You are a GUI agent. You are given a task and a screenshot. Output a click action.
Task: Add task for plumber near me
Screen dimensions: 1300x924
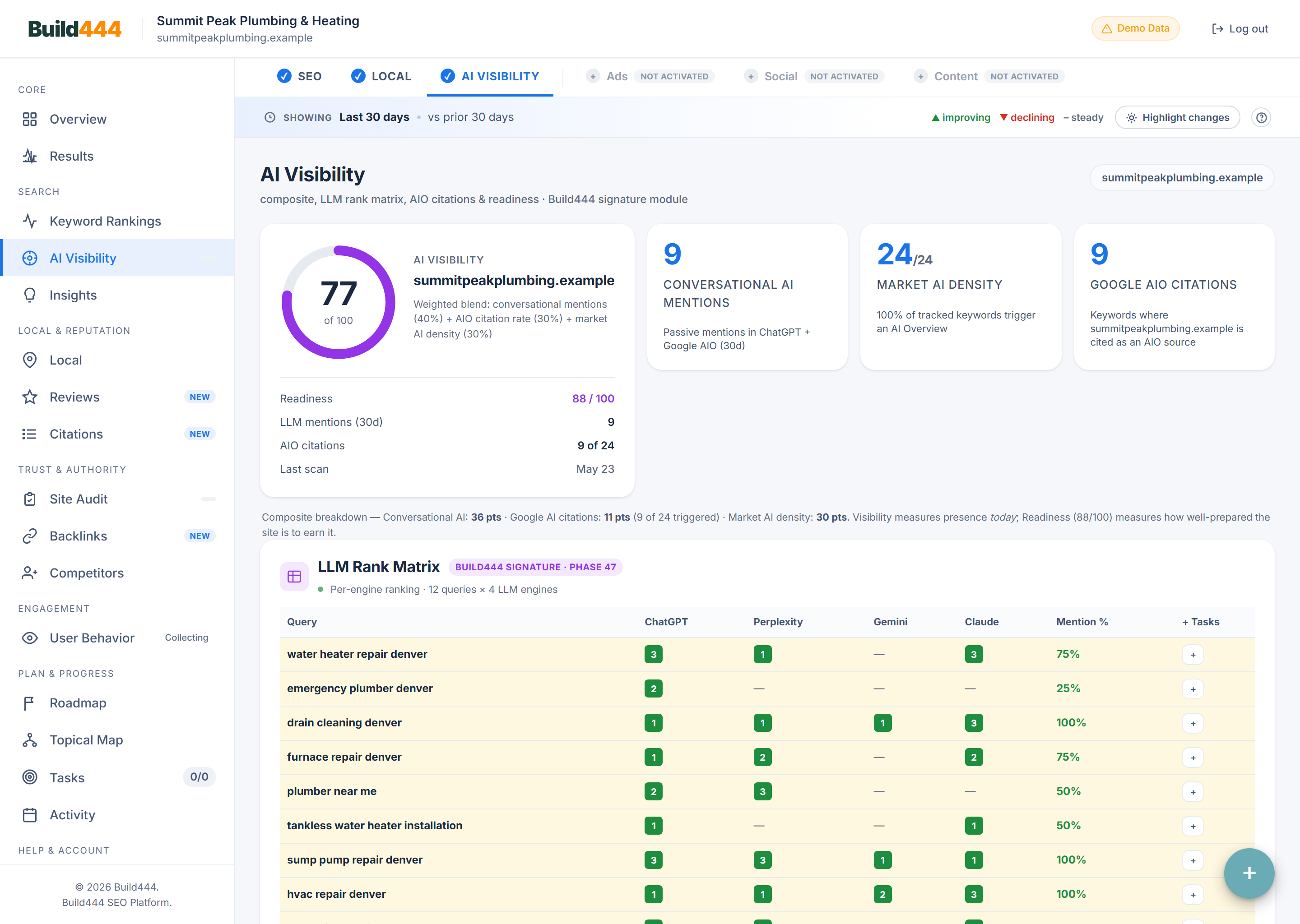coord(1193,792)
